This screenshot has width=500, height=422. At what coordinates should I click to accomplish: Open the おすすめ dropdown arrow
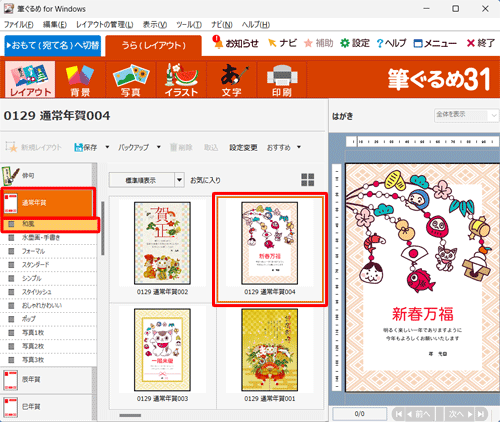coord(299,147)
